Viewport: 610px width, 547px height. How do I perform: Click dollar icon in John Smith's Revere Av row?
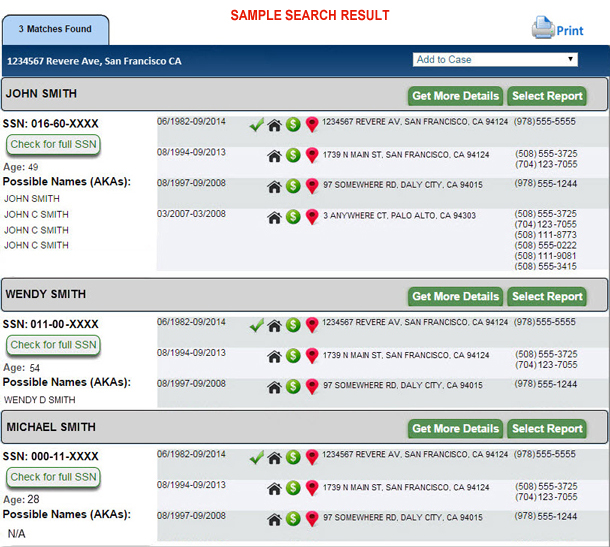[x=293, y=124]
